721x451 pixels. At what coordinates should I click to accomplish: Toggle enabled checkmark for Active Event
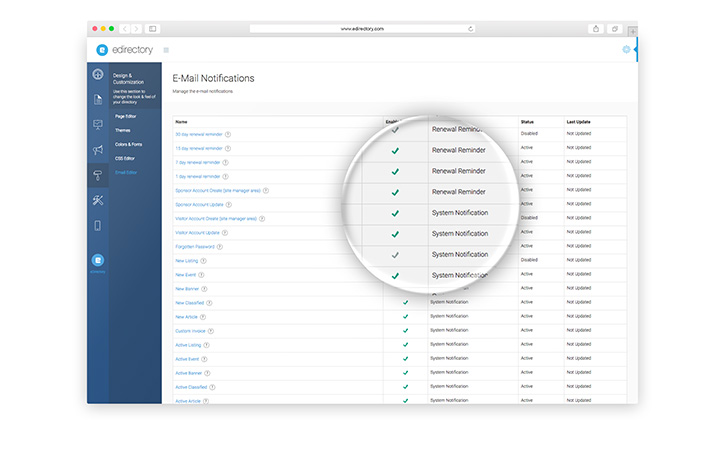pos(406,359)
